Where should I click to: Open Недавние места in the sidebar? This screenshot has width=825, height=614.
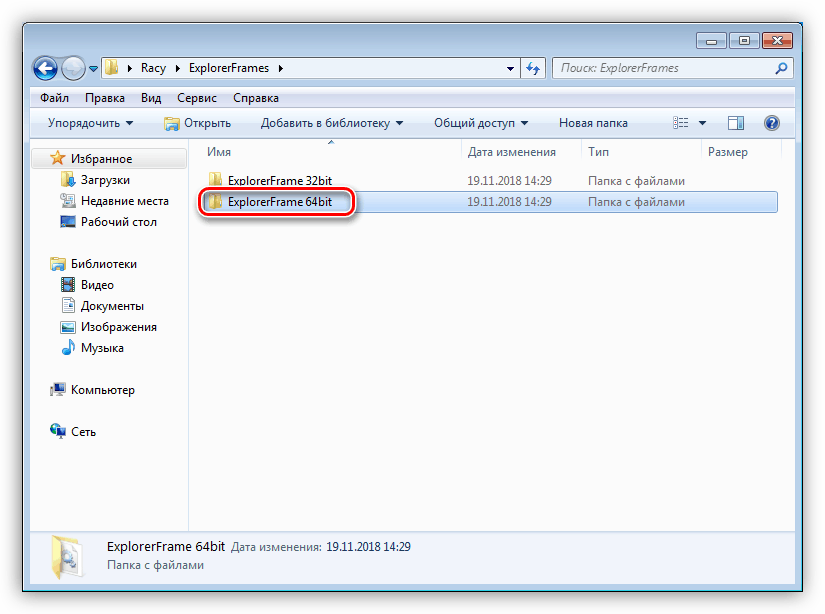click(x=125, y=201)
